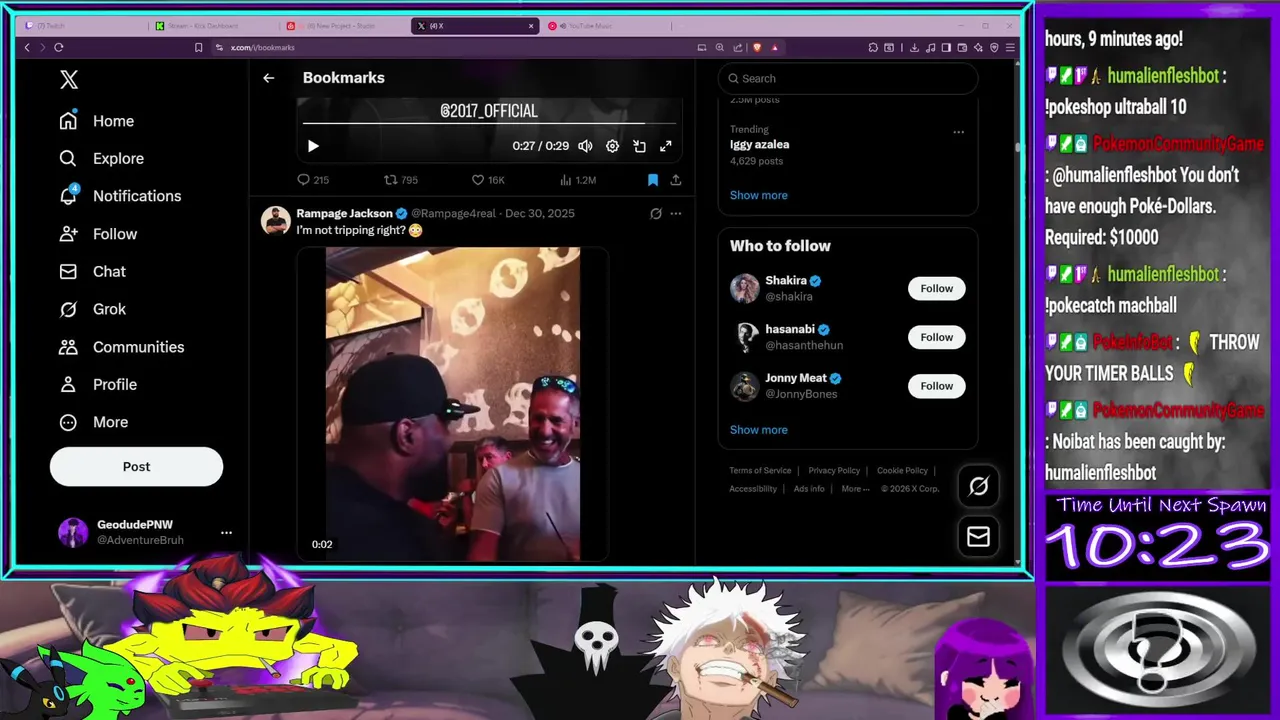The height and width of the screenshot is (720, 1280).
Task: Open Follow in X sidebar
Action: (x=98, y=234)
